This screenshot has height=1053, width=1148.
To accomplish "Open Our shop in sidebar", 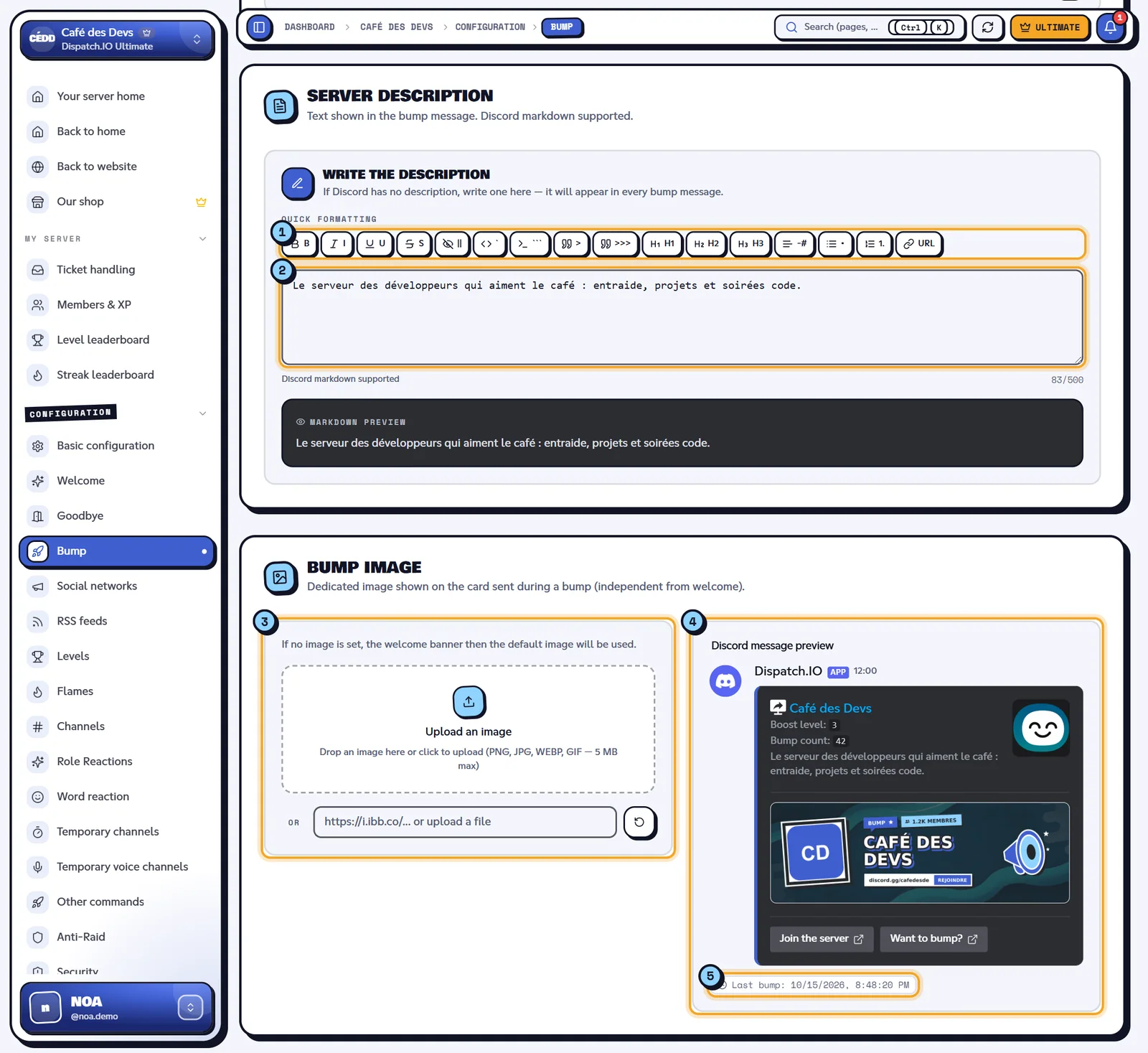I will click(117, 202).
